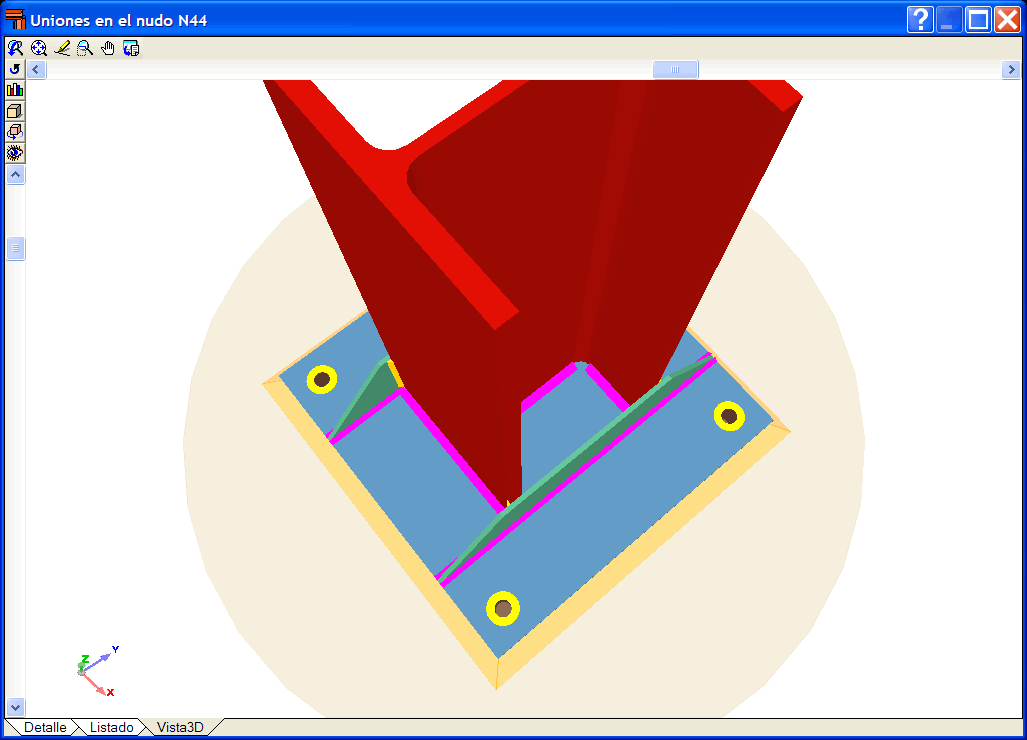Select the zoom extents magnifier icon
The width and height of the screenshot is (1027, 740).
39,48
